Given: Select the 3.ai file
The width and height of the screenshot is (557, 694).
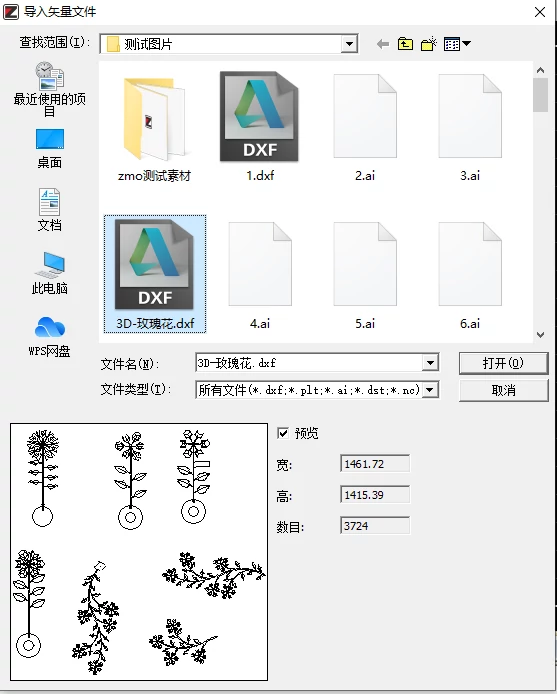Looking at the screenshot, I should (470, 127).
